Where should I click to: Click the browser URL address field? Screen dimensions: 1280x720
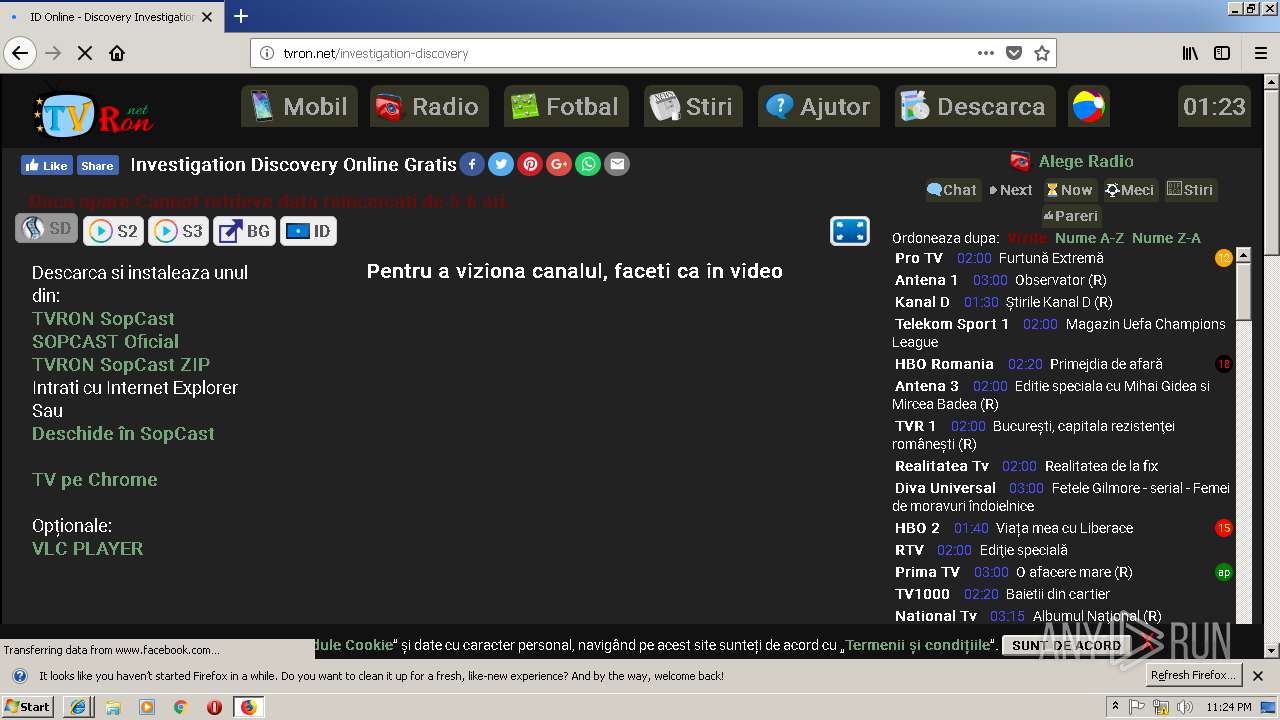625,53
